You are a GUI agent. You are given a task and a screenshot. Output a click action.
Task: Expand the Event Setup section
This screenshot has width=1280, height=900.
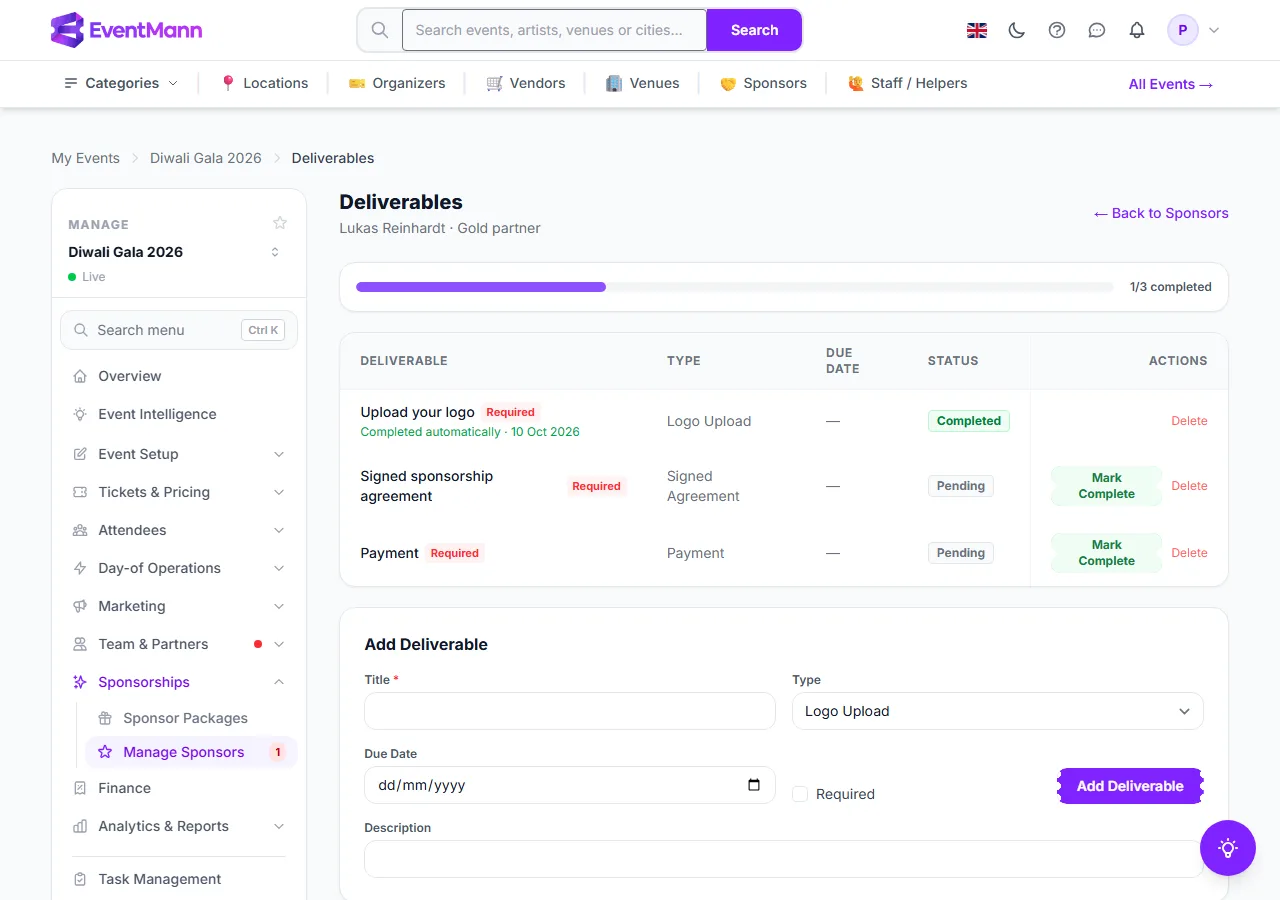(x=179, y=454)
